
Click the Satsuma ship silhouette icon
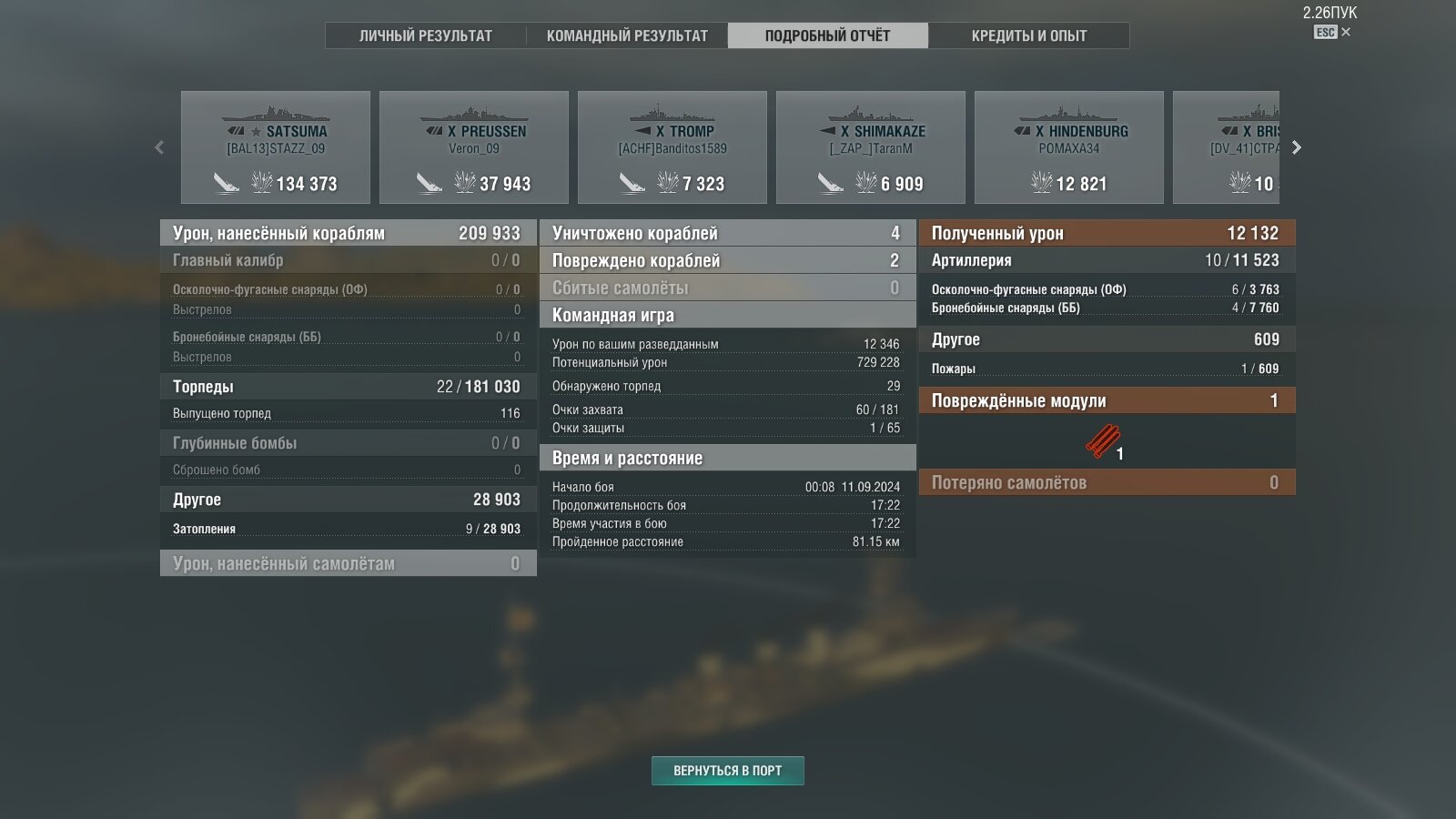point(275,116)
